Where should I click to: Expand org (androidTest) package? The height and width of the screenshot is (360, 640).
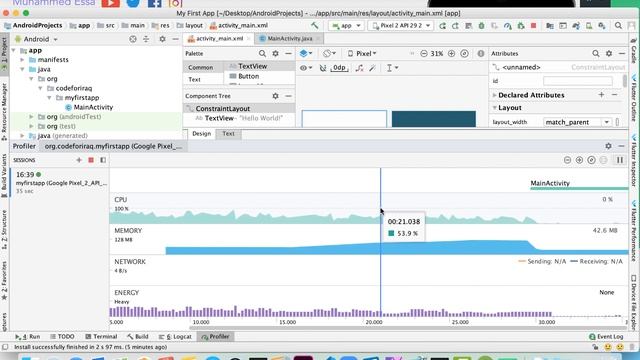pyautogui.click(x=31, y=117)
